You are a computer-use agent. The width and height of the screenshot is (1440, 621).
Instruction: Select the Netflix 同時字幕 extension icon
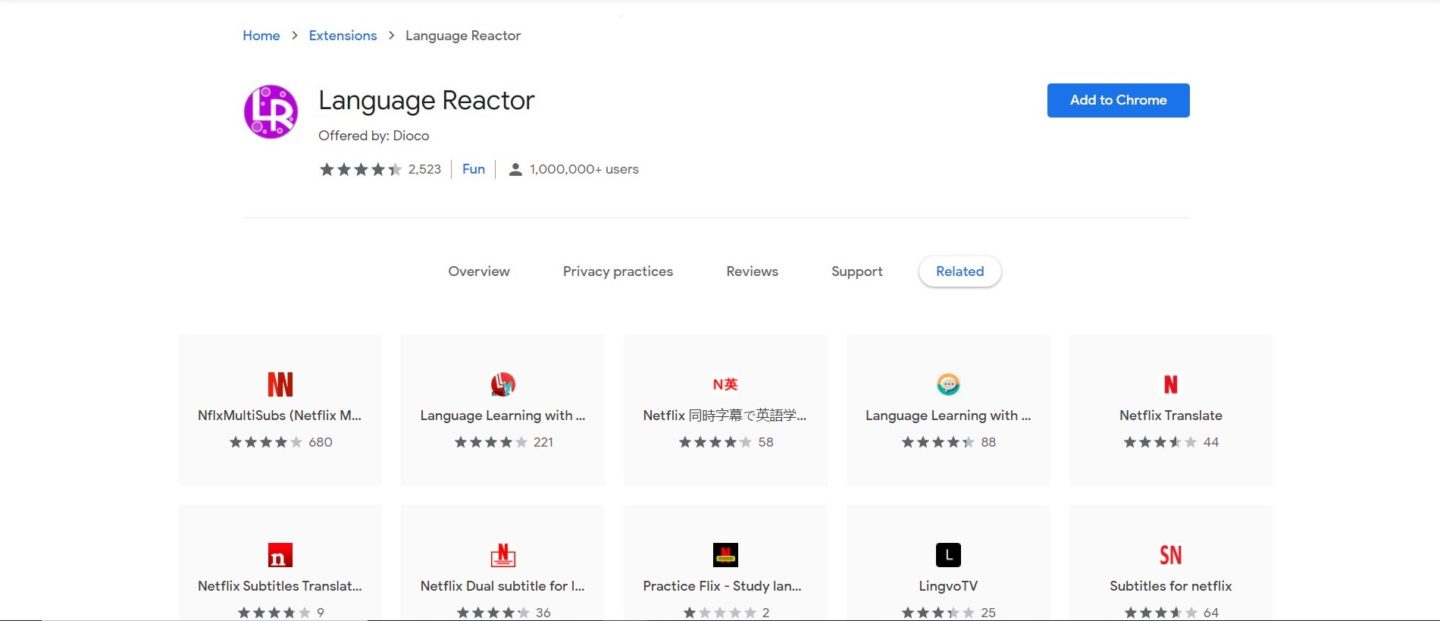(725, 383)
